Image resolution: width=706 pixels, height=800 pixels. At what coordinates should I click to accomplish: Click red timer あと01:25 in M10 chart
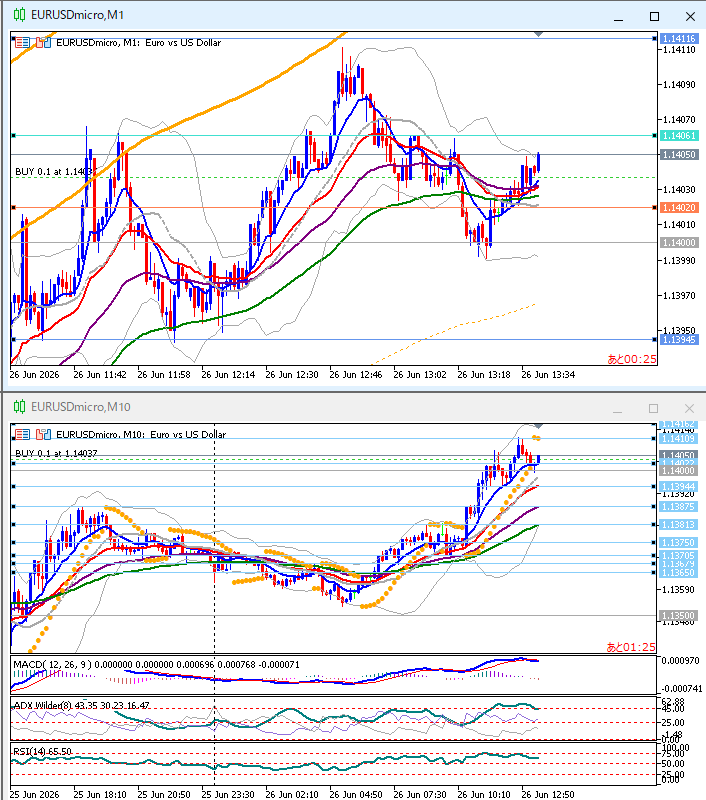coord(631,647)
